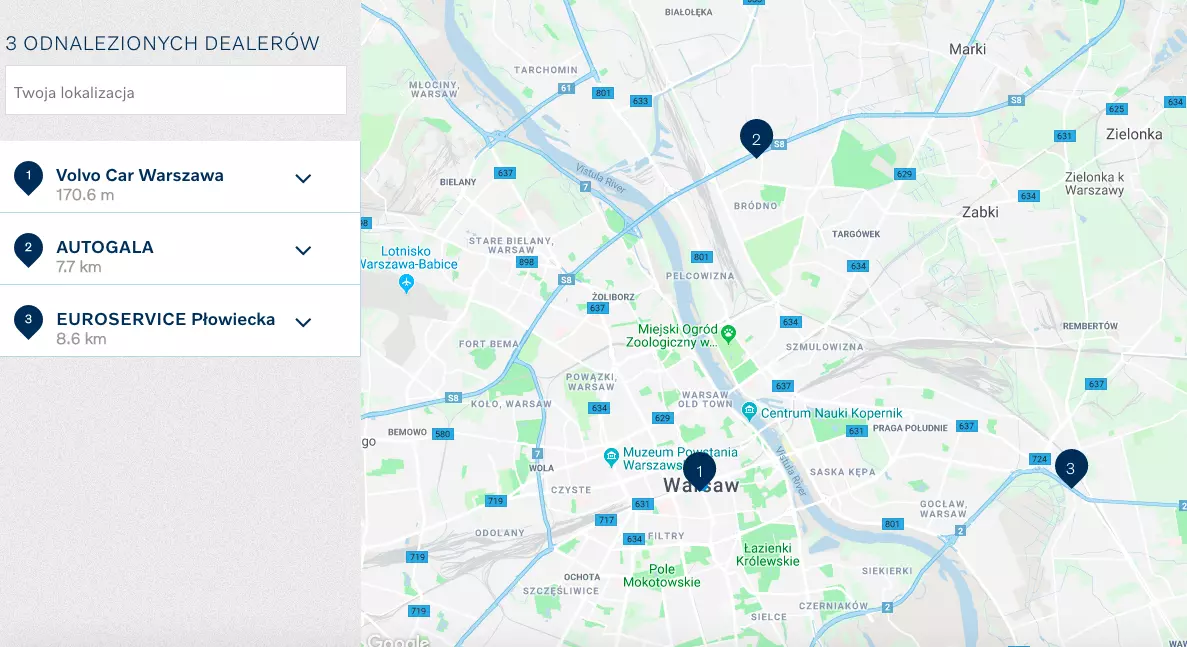Click the Muzeum Powstania Warszawskiego museum icon
The image size is (1187, 647).
(x=612, y=456)
